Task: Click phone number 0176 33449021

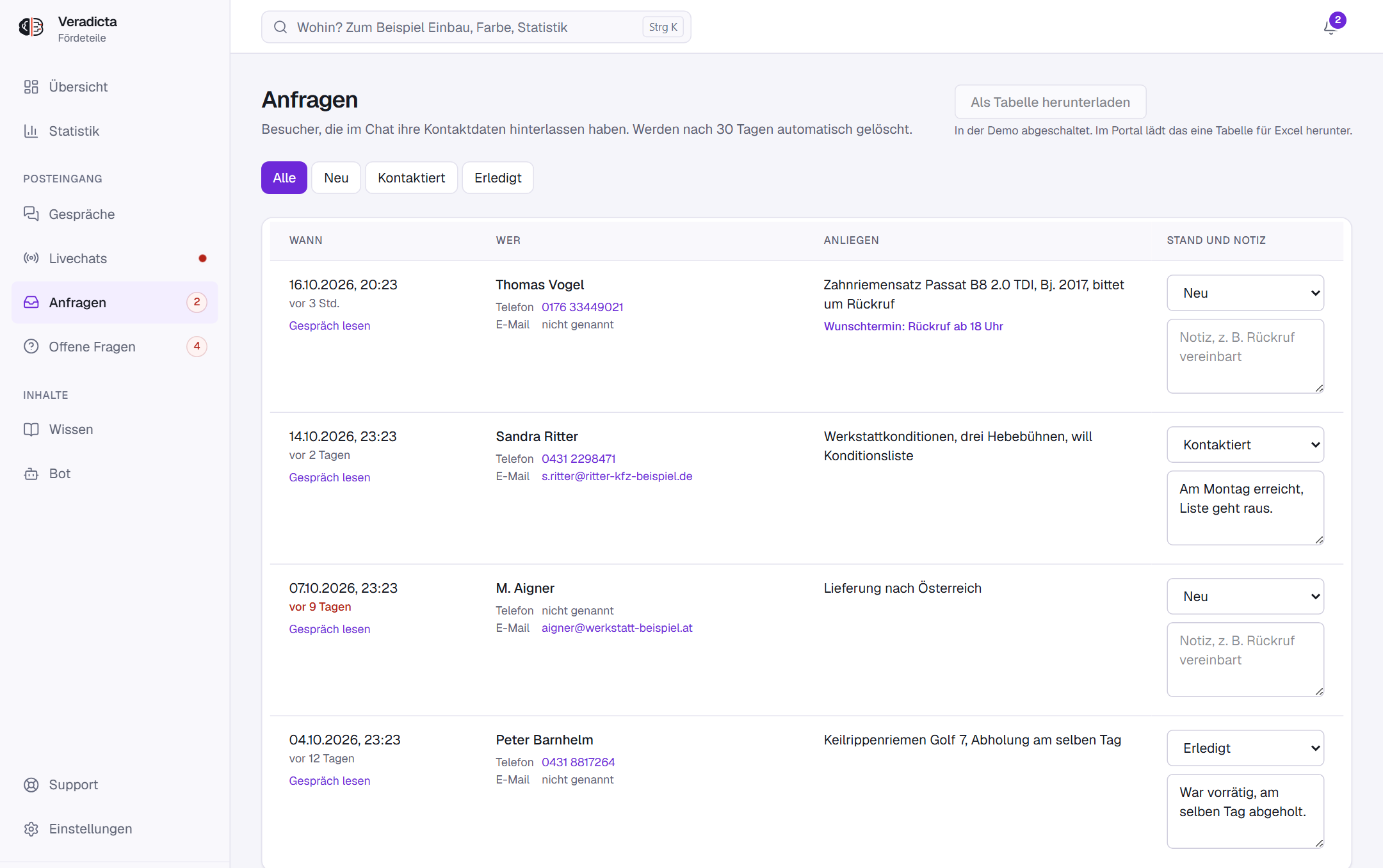Action: point(583,307)
